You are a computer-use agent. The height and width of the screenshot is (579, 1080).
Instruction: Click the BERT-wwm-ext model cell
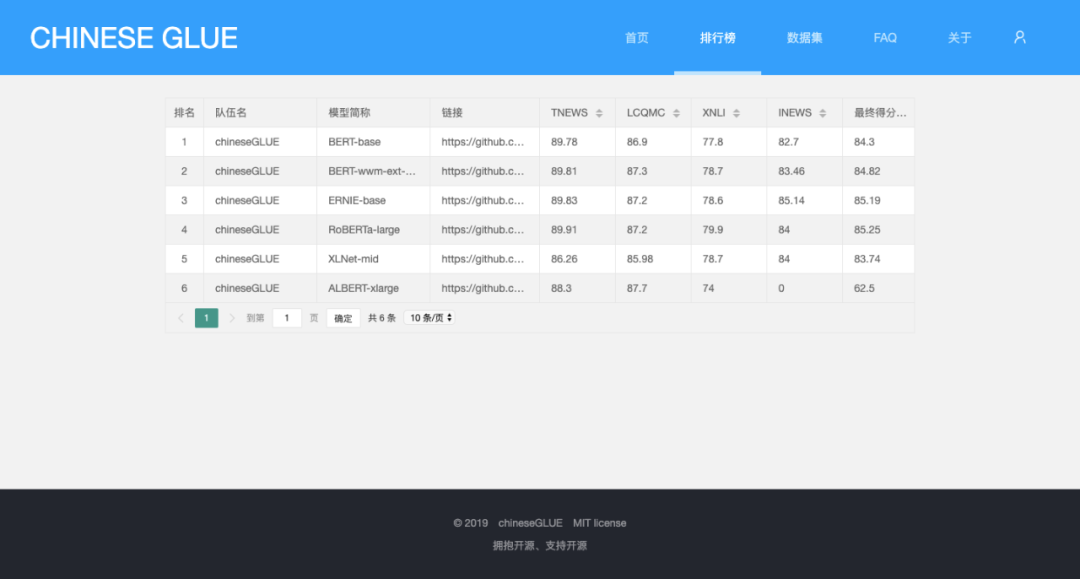(x=372, y=171)
